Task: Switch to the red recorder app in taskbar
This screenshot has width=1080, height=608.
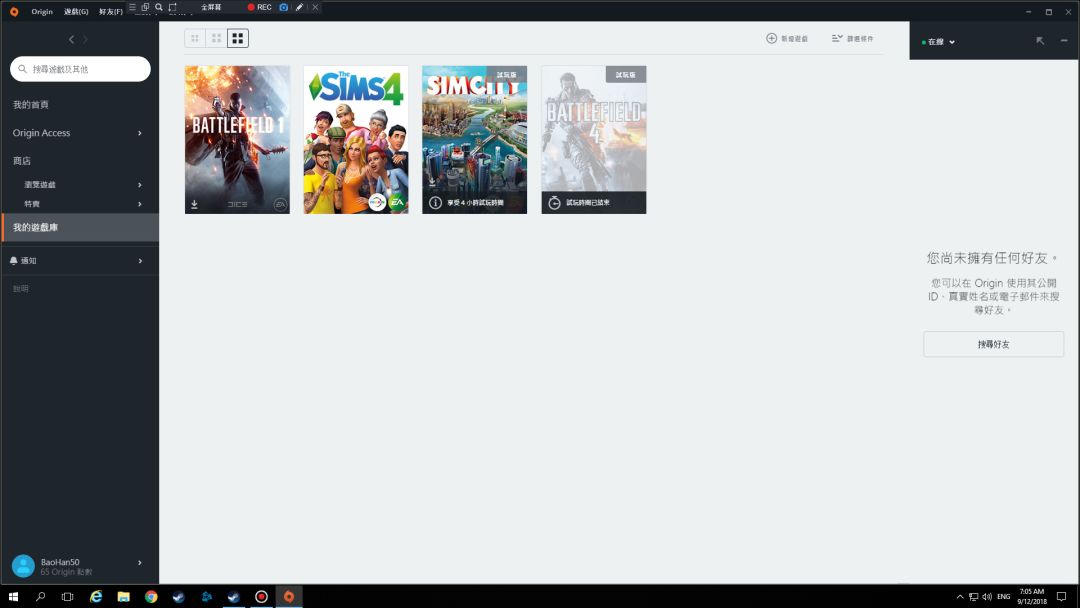Action: click(261, 596)
